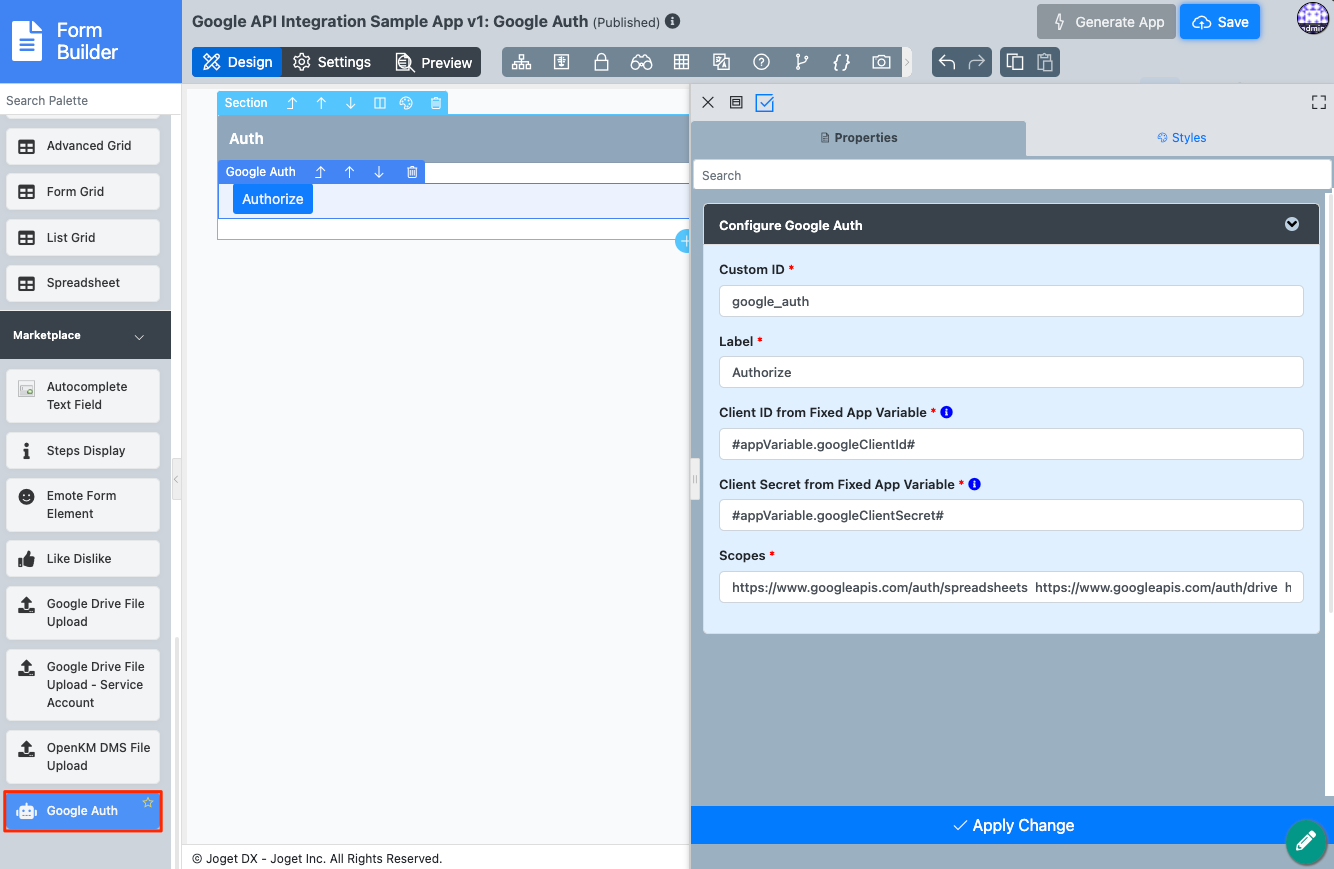Click the branch-style icon in toolbar

click(x=801, y=62)
